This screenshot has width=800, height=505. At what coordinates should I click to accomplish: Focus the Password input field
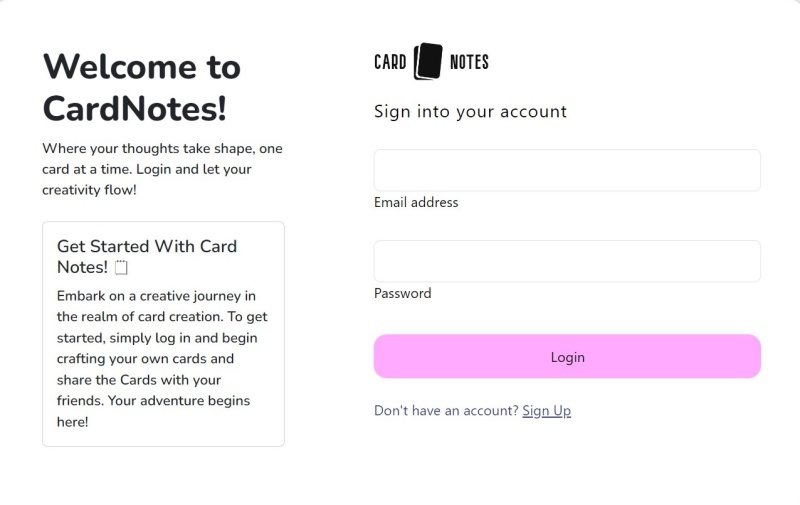(x=567, y=261)
